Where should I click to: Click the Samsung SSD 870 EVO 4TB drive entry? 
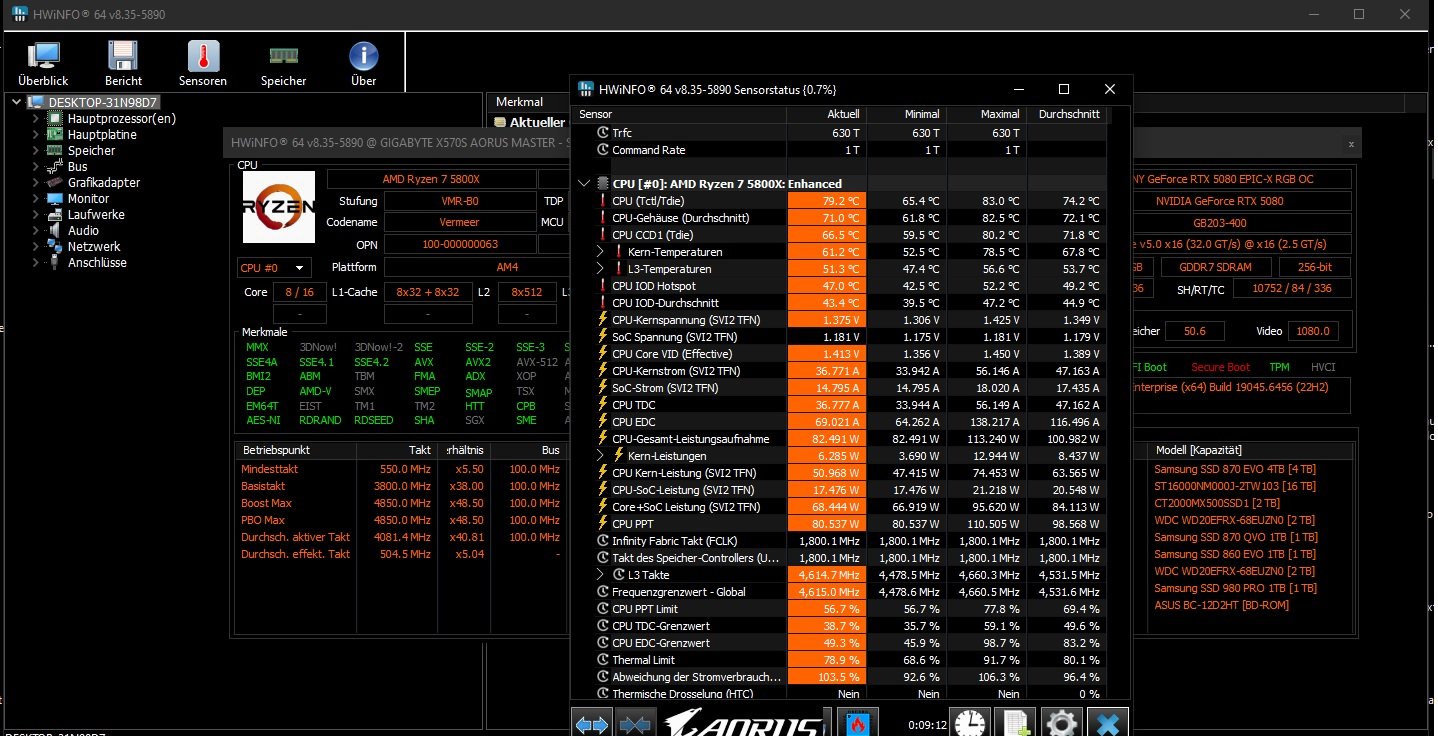pyautogui.click(x=1236, y=469)
